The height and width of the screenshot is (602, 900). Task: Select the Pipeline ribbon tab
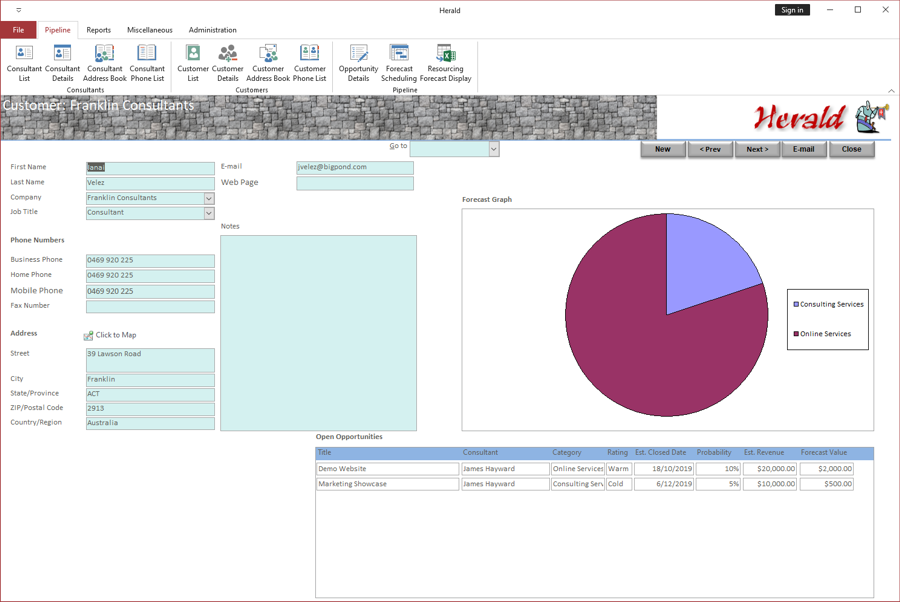pos(57,30)
